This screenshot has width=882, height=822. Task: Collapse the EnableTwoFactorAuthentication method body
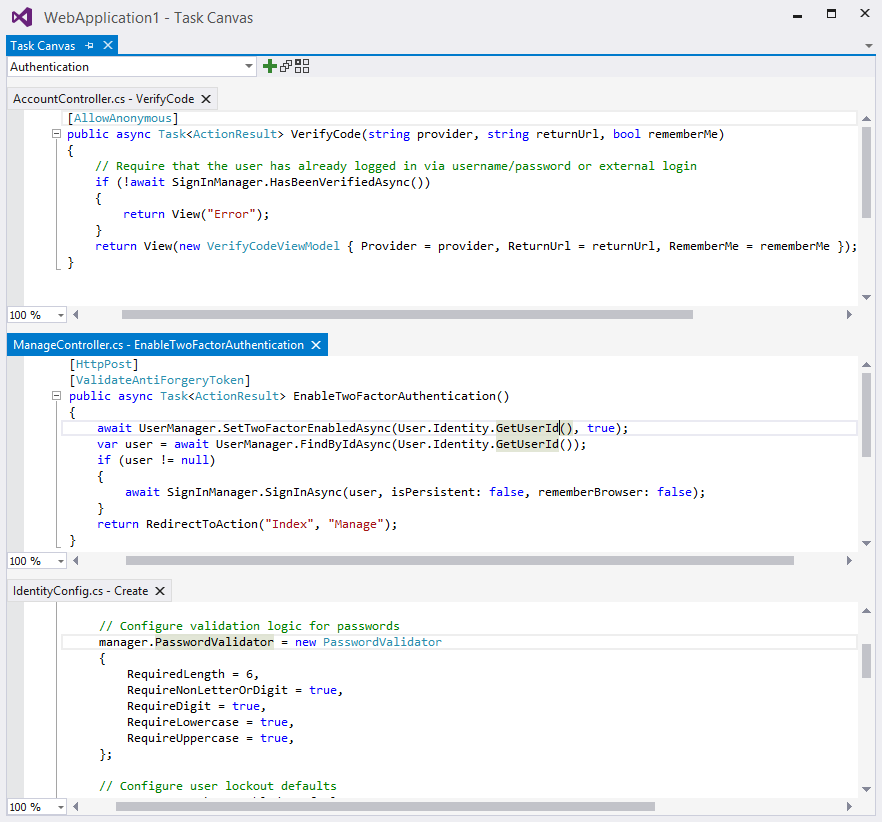(57, 396)
